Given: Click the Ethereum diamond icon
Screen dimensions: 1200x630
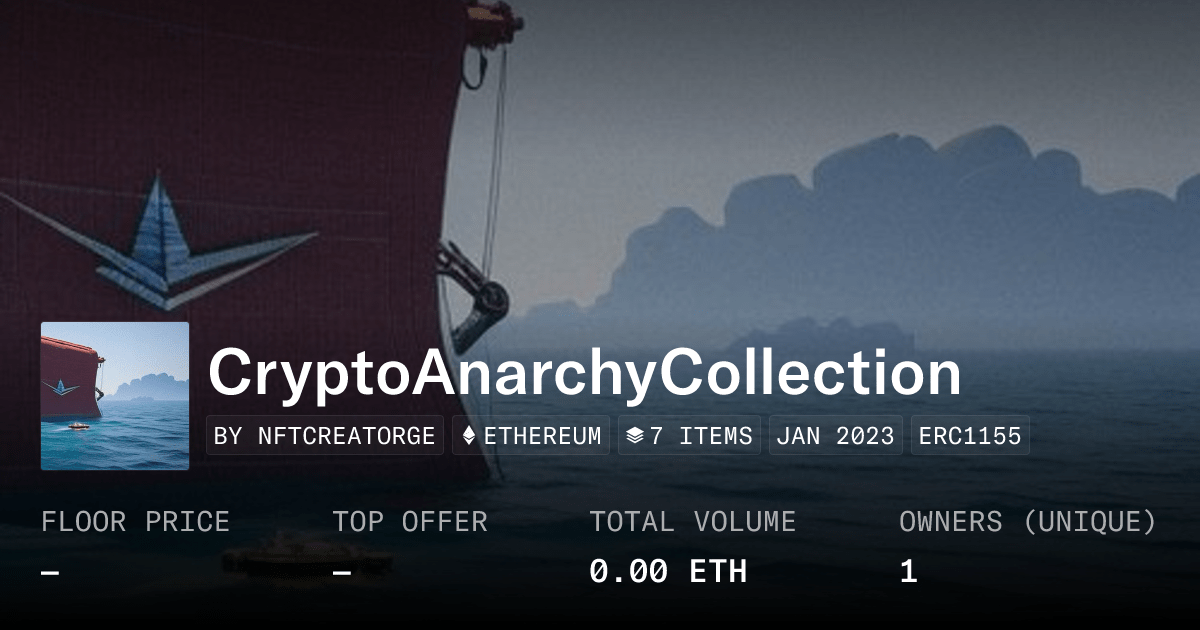Looking at the screenshot, I should 468,436.
